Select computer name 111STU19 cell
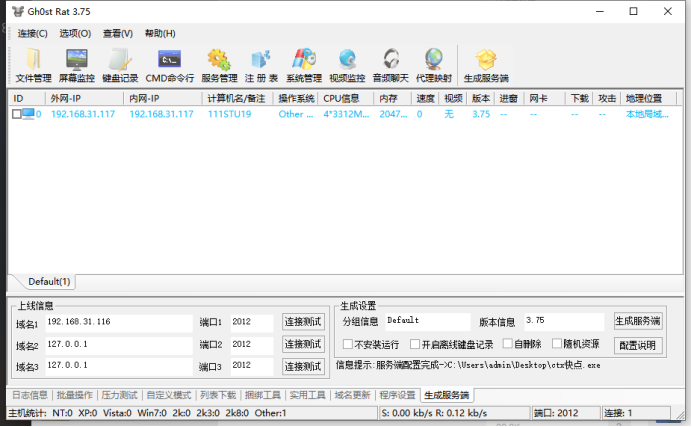692x427 pixels. (229, 114)
